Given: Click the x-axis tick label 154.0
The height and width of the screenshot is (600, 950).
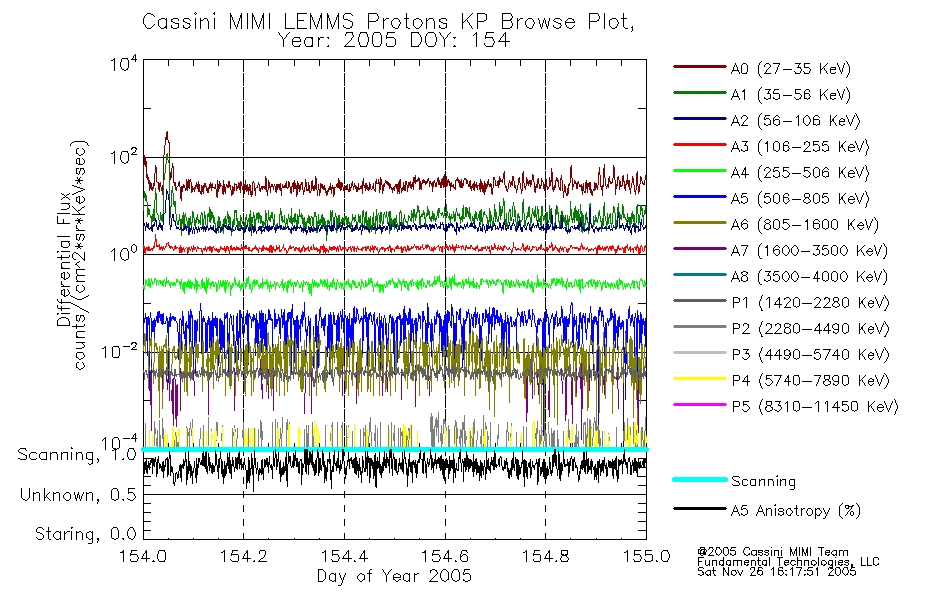Looking at the screenshot, I should pyautogui.click(x=143, y=556).
